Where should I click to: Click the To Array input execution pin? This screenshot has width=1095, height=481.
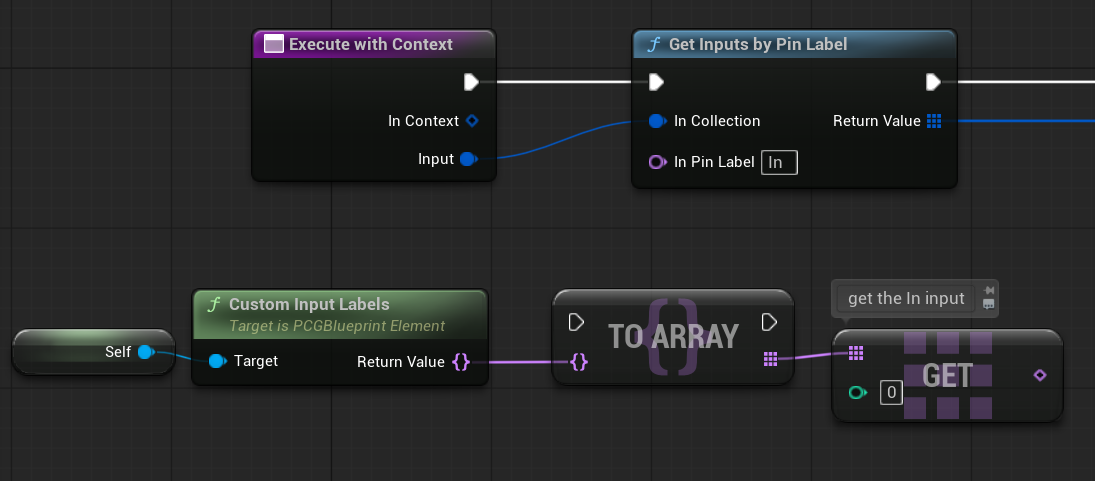coord(576,322)
